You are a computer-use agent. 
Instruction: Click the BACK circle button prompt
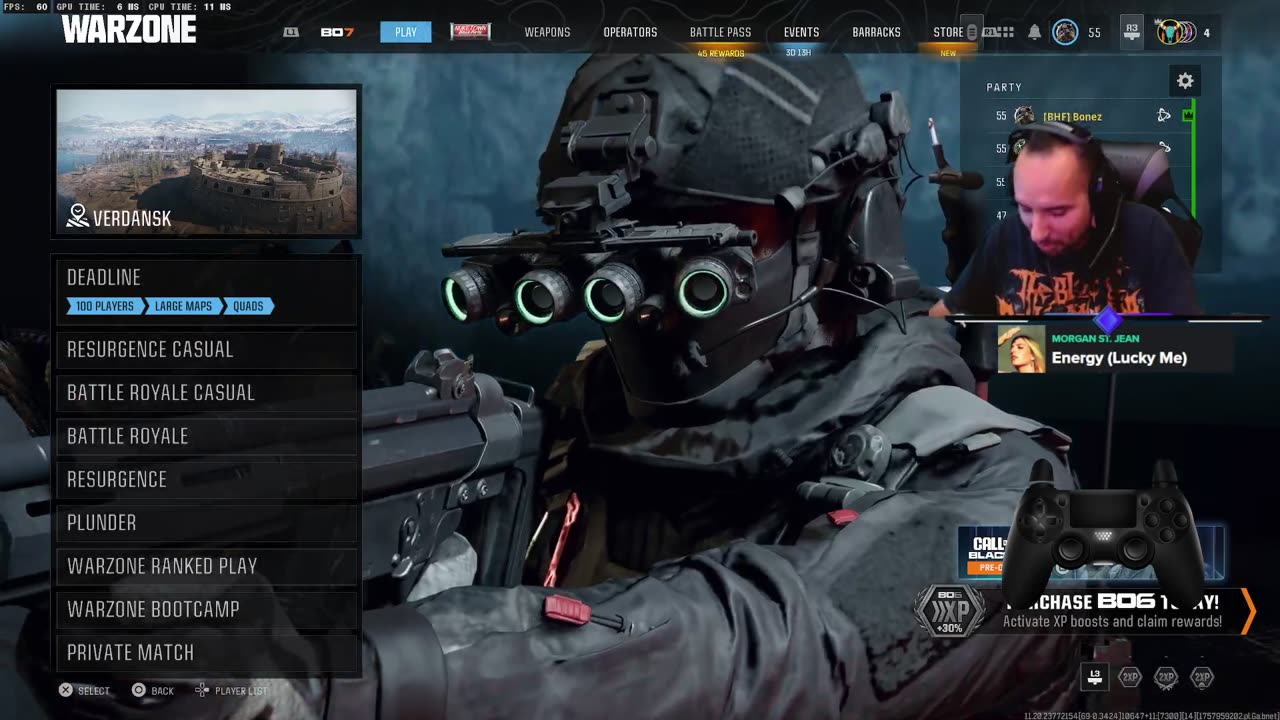pyautogui.click(x=153, y=690)
